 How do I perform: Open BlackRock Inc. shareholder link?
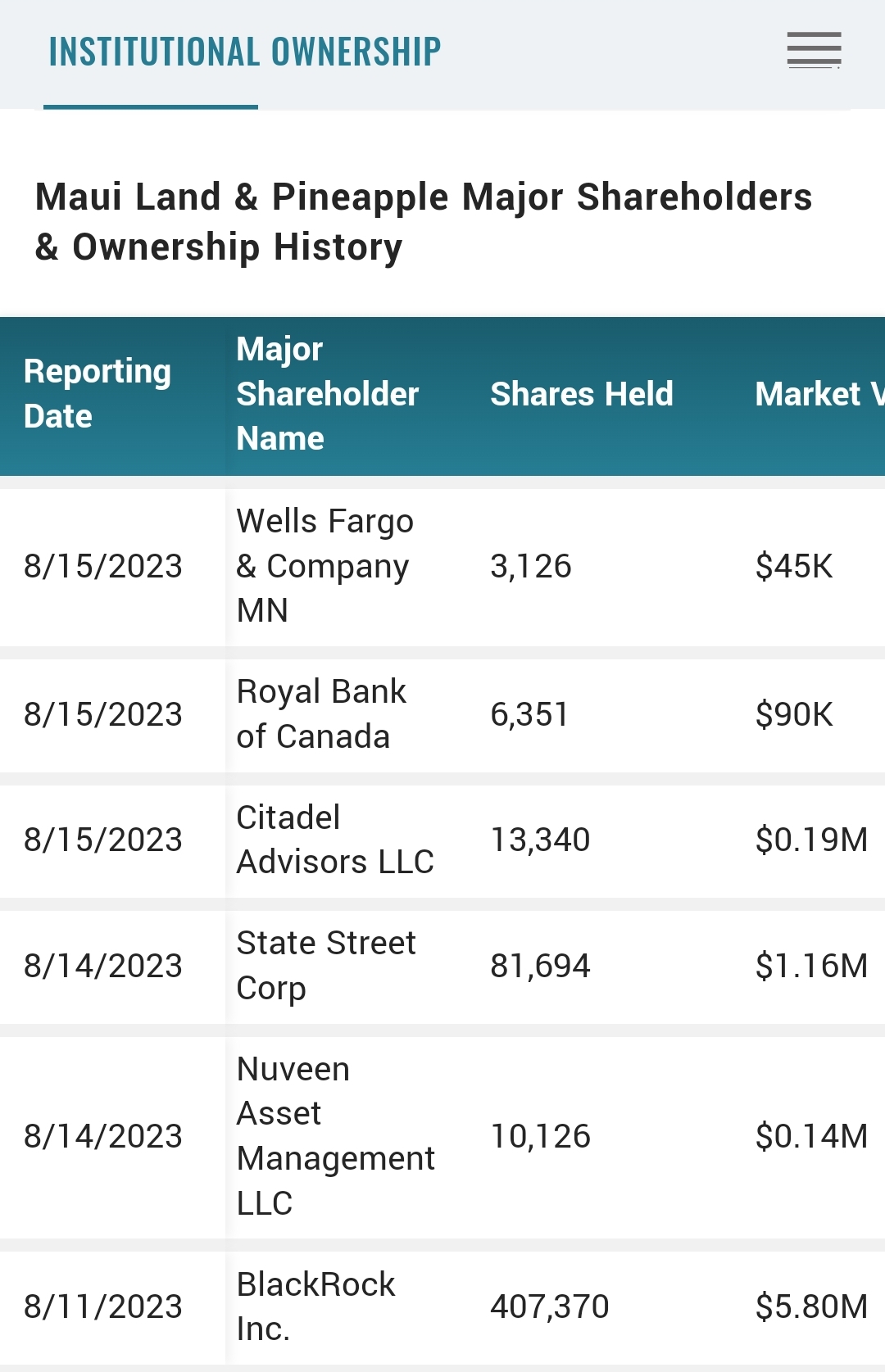pos(315,1306)
